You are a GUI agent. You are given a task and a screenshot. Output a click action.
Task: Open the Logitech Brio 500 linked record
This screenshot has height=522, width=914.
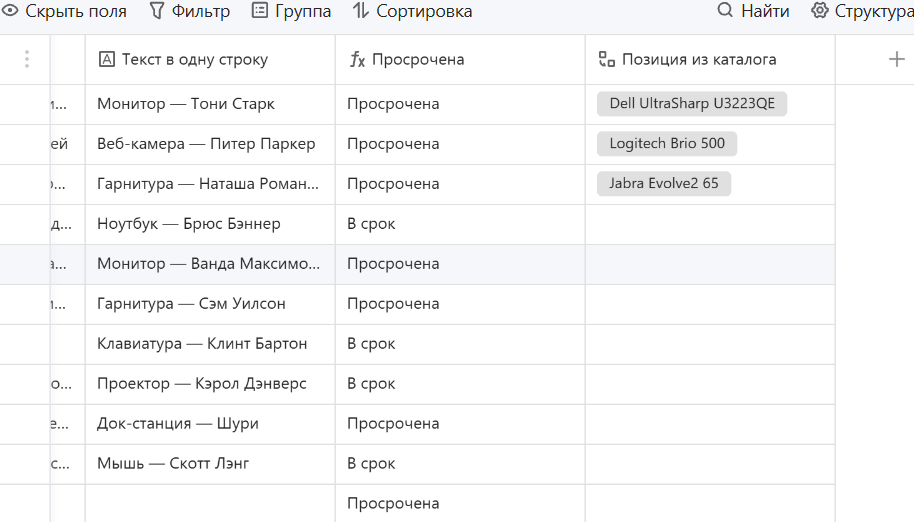[x=667, y=144]
